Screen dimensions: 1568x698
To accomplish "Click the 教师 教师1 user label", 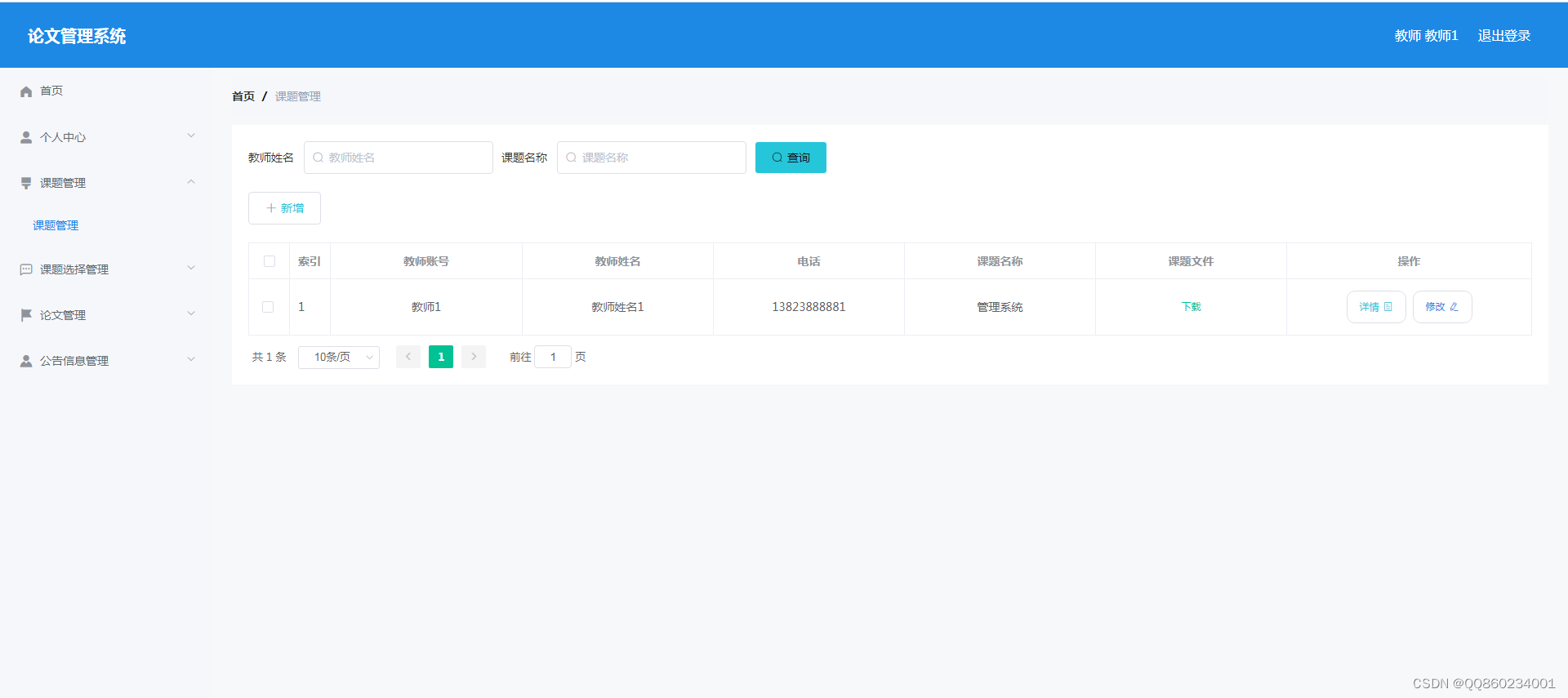I will pyautogui.click(x=1426, y=36).
